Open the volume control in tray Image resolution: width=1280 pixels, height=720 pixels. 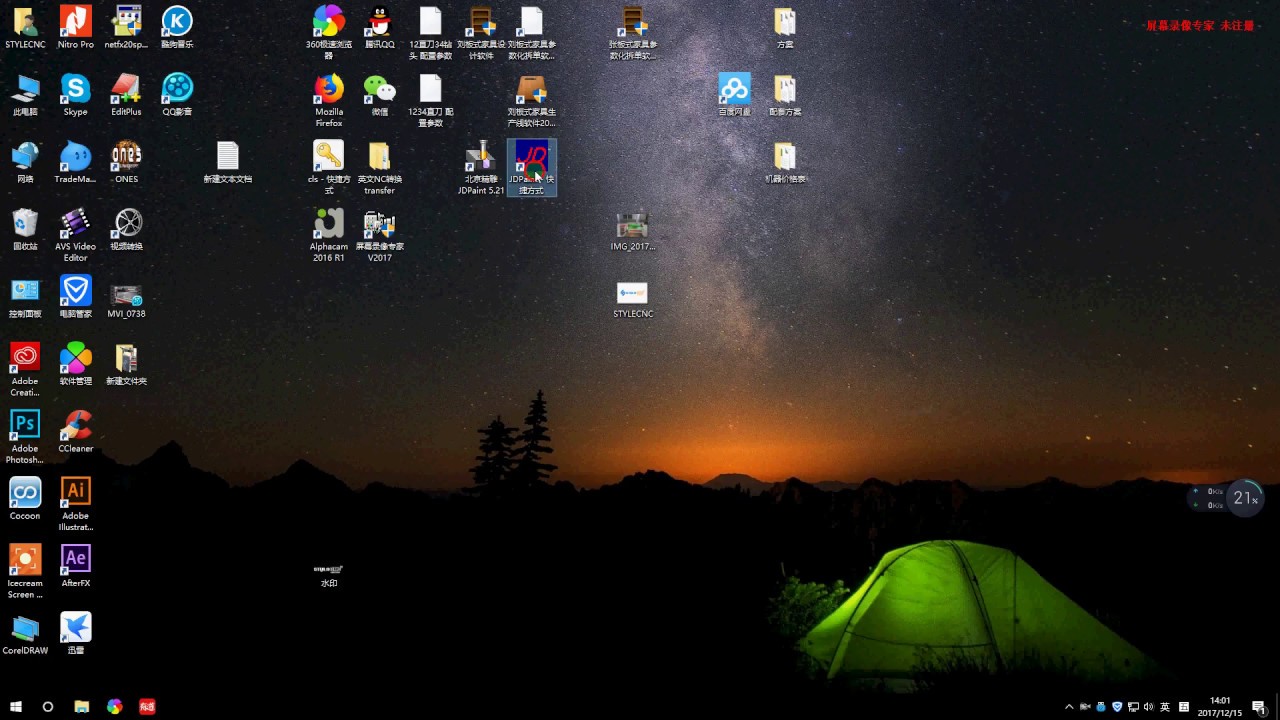point(1148,707)
